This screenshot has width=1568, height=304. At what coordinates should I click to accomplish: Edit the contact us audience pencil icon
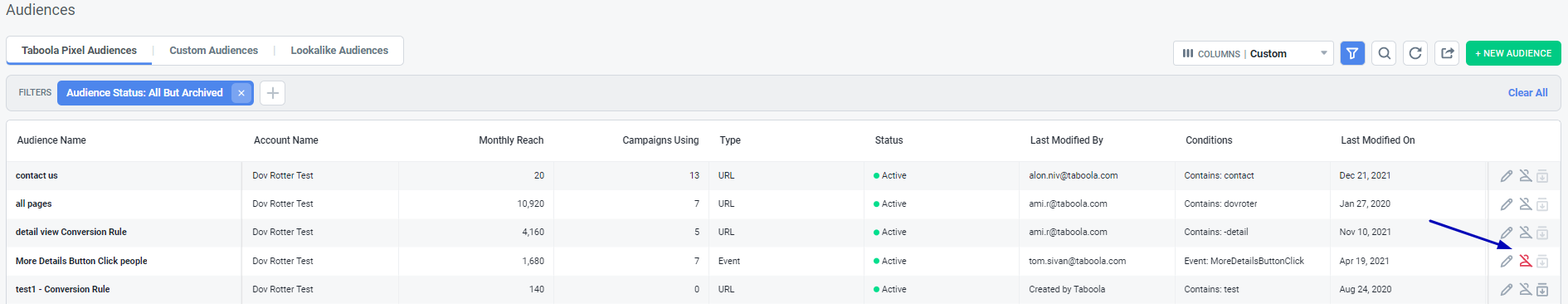[x=1507, y=176]
